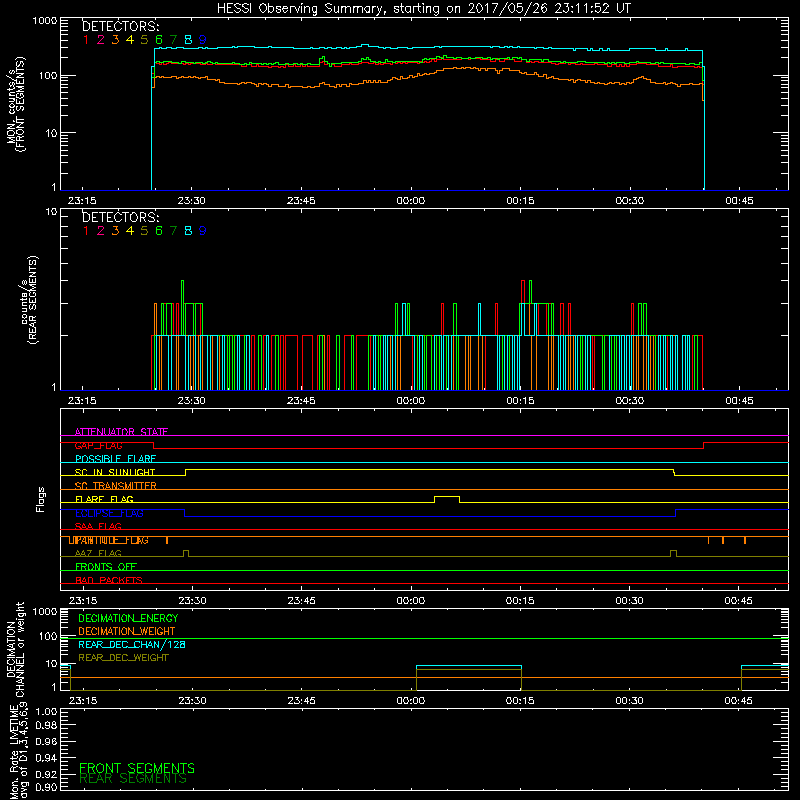Click the GAP_FLAG label
800x800 pixels.
[x=98, y=445]
